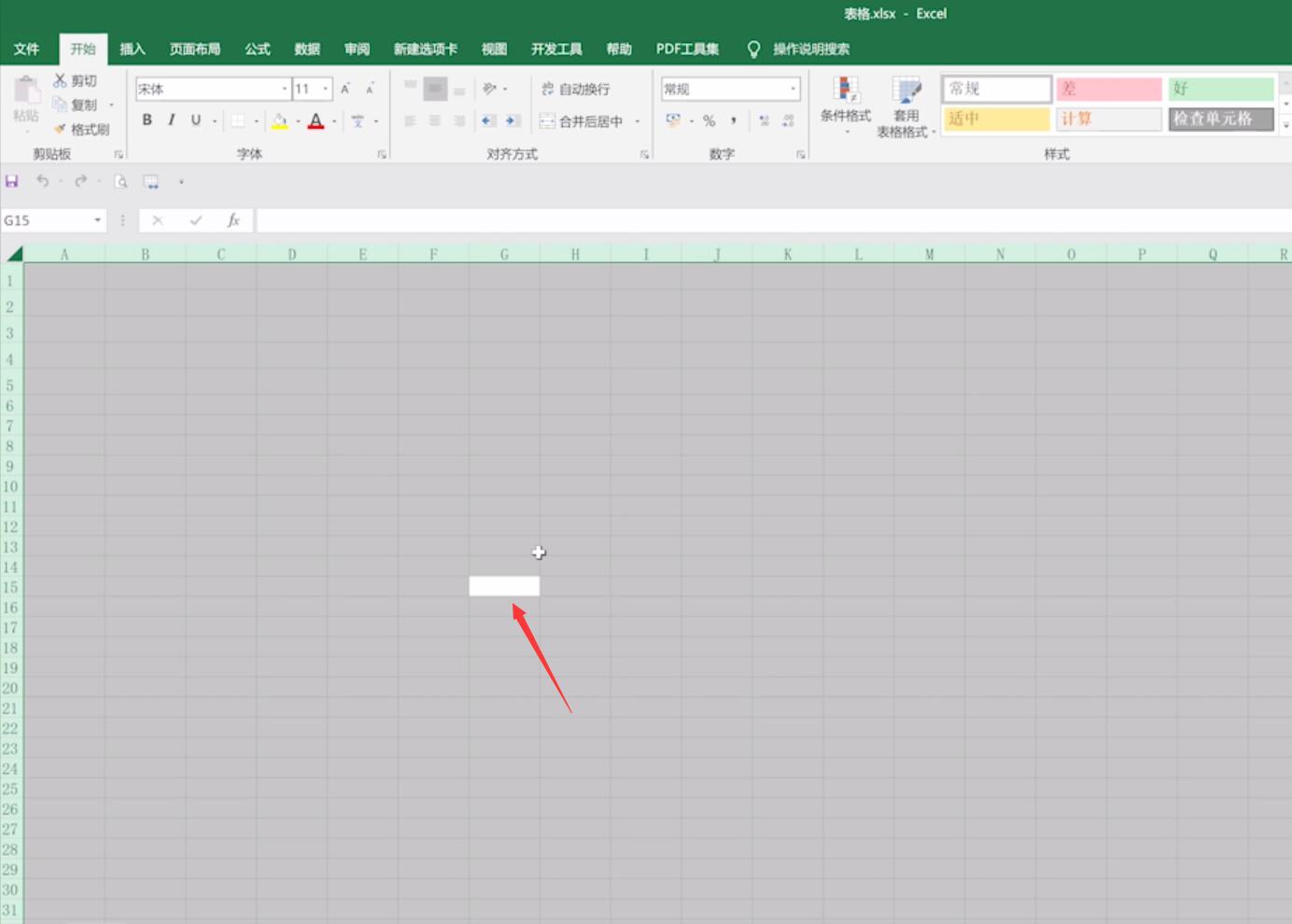The height and width of the screenshot is (924, 1292).
Task: Open the File (文件) menu
Action: [x=27, y=49]
